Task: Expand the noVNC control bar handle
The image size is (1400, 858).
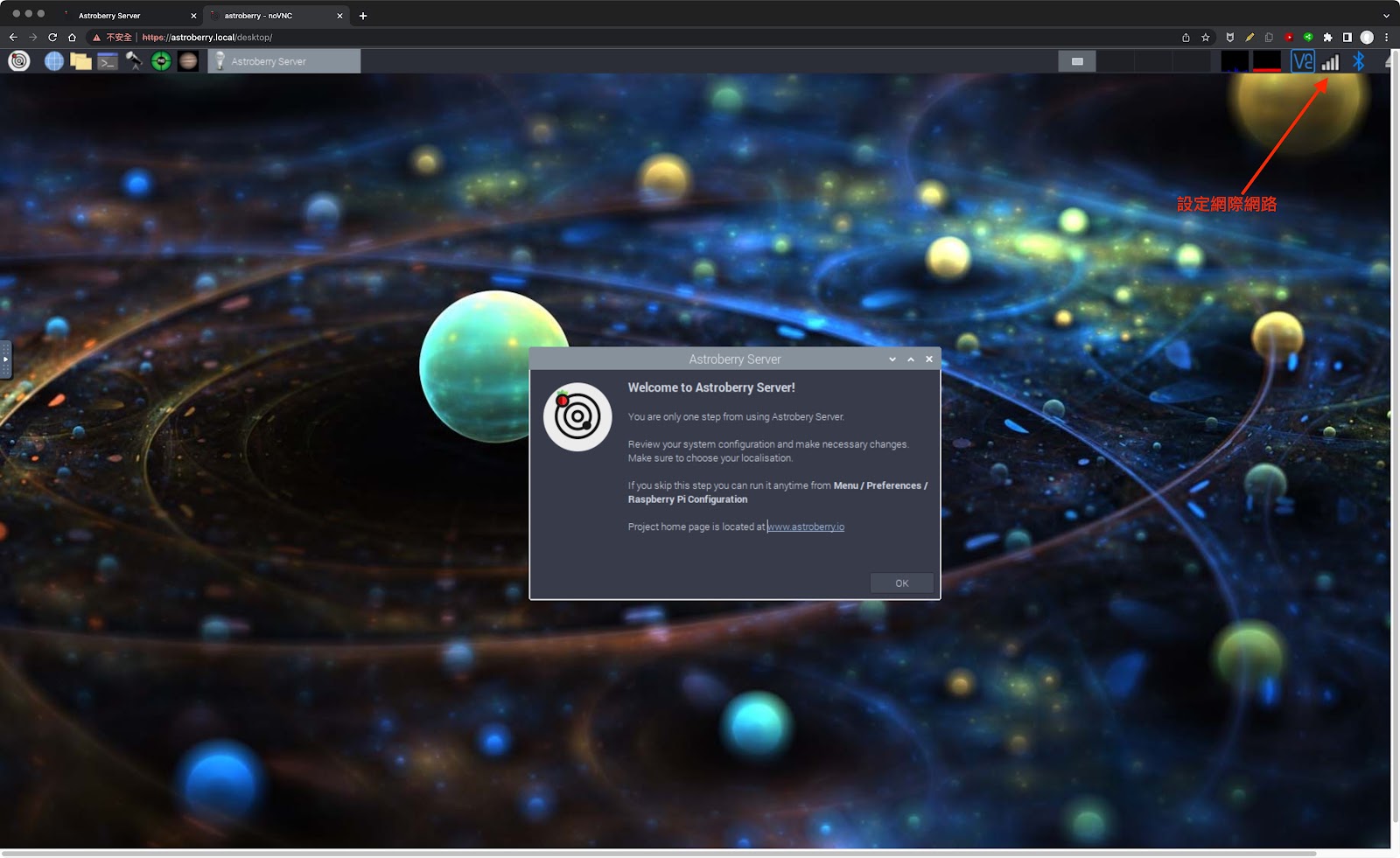Action: tap(5, 359)
